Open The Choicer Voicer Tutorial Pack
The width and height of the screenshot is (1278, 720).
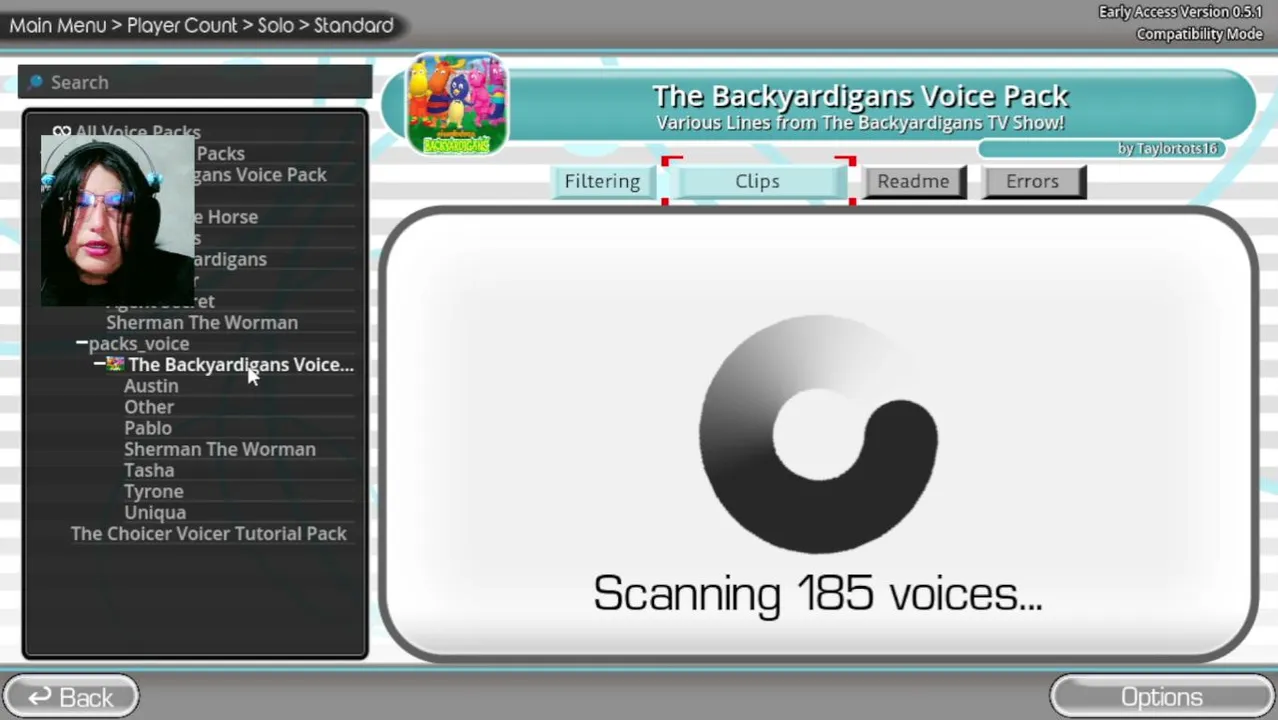tap(209, 533)
